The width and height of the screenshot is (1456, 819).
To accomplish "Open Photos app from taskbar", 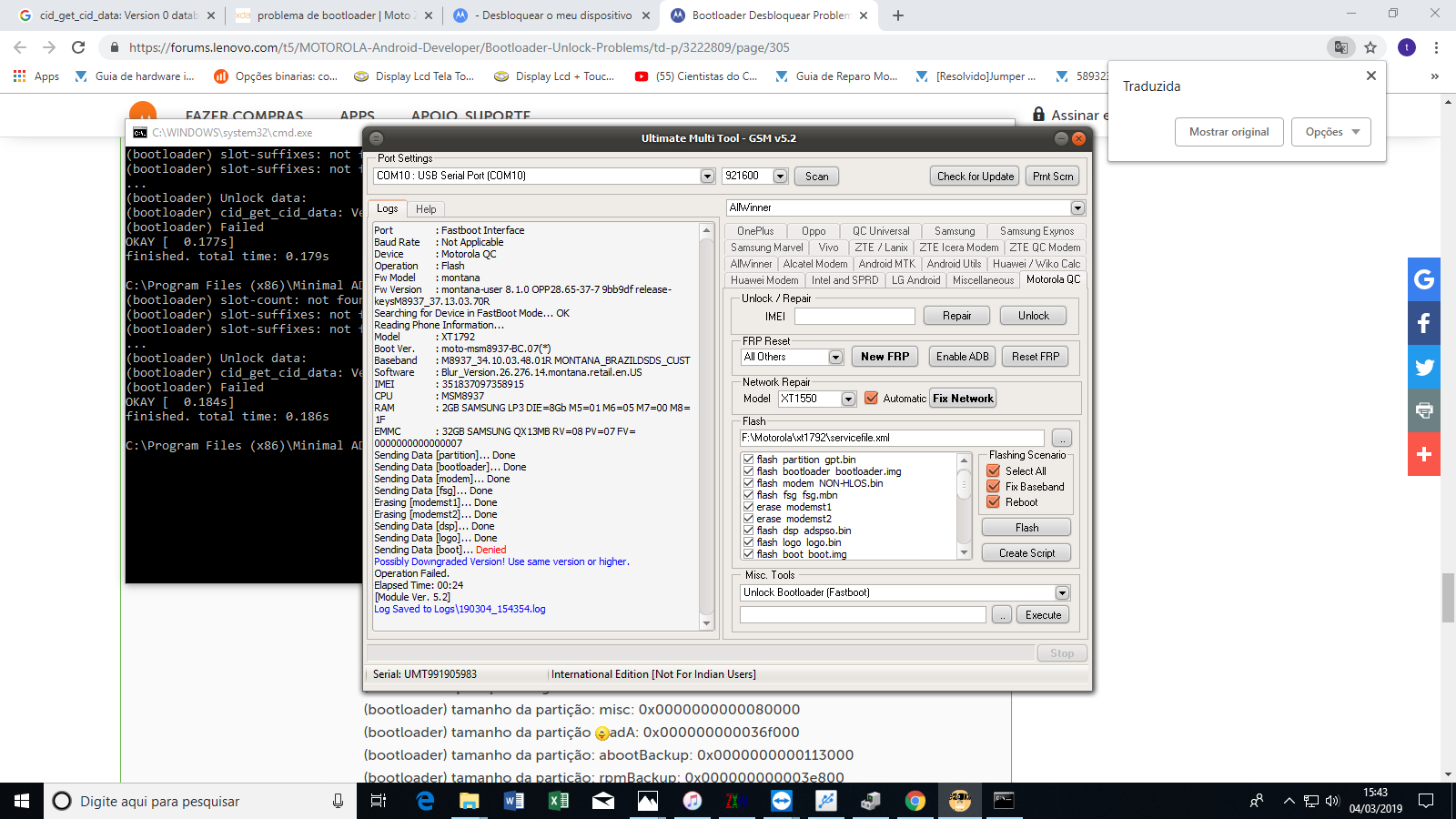I will tap(648, 801).
